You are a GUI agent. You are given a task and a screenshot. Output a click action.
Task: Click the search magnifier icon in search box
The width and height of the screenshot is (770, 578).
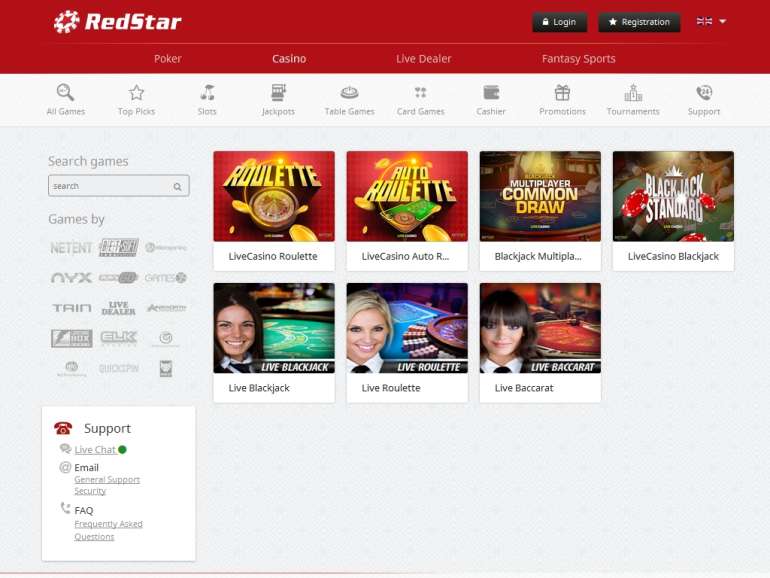[177, 187]
